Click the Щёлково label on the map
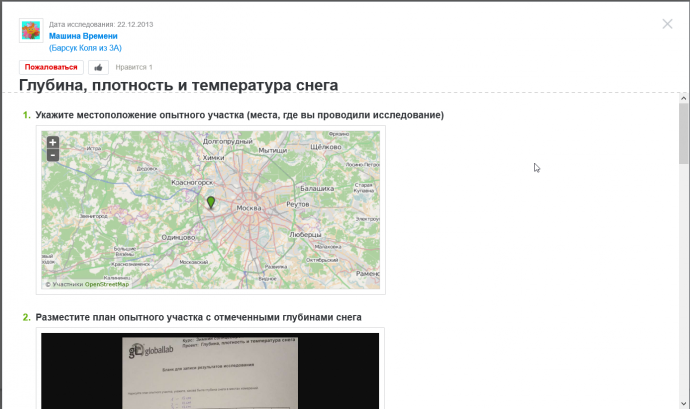Viewport: 690px width, 409px height. [326, 147]
